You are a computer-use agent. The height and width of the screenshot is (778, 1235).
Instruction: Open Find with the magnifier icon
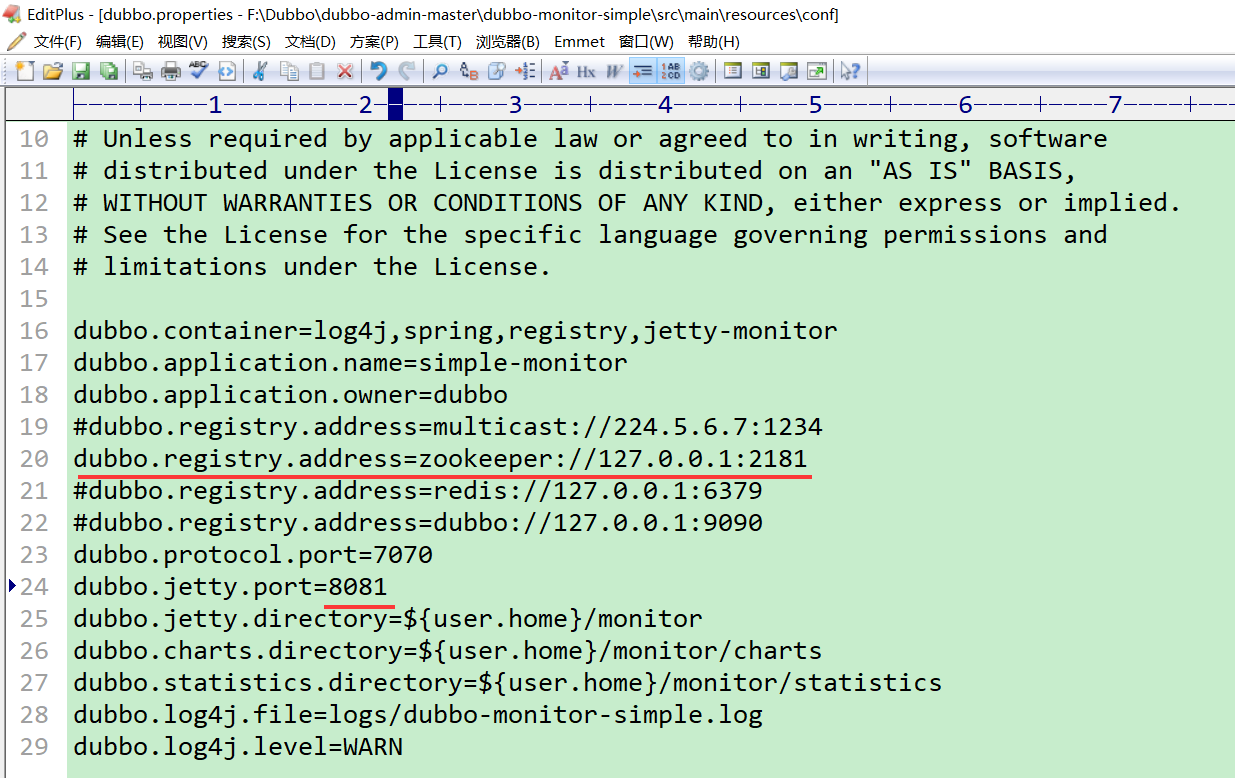(x=440, y=71)
